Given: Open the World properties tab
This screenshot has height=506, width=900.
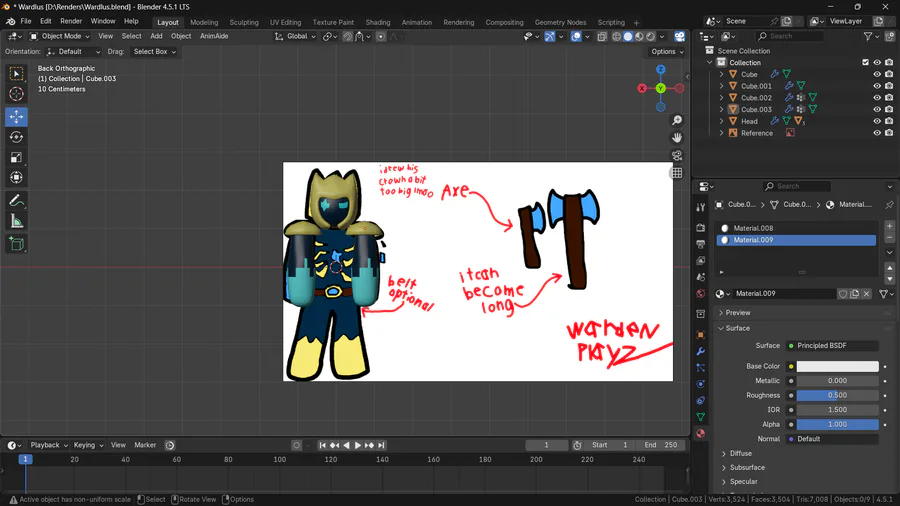Looking at the screenshot, I should pyautogui.click(x=700, y=294).
